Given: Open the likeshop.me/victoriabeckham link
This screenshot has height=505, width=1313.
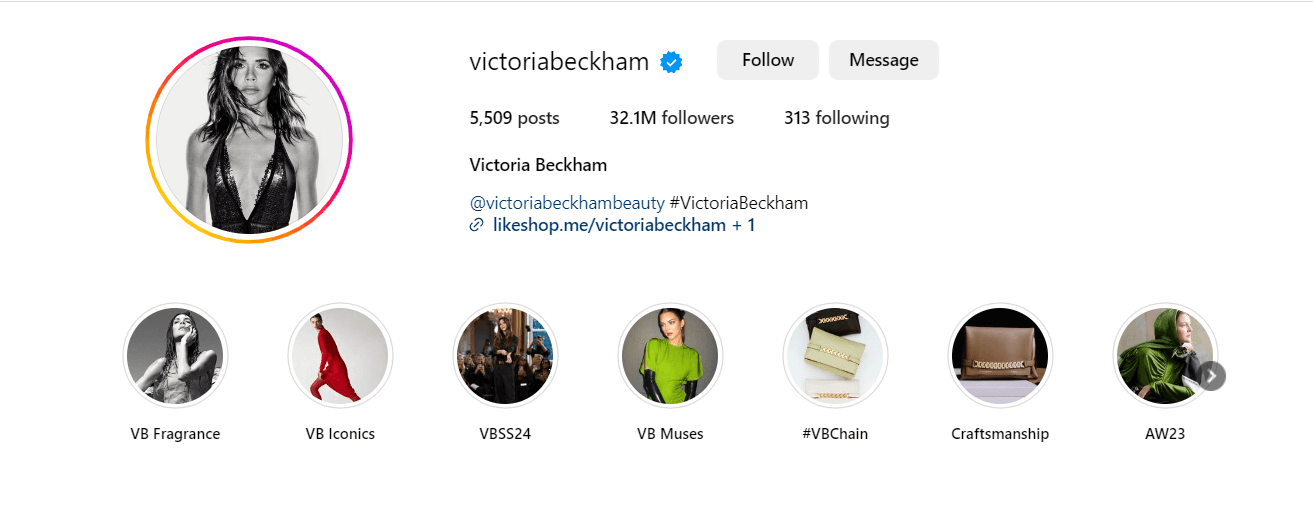Looking at the screenshot, I should pyautogui.click(x=610, y=225).
